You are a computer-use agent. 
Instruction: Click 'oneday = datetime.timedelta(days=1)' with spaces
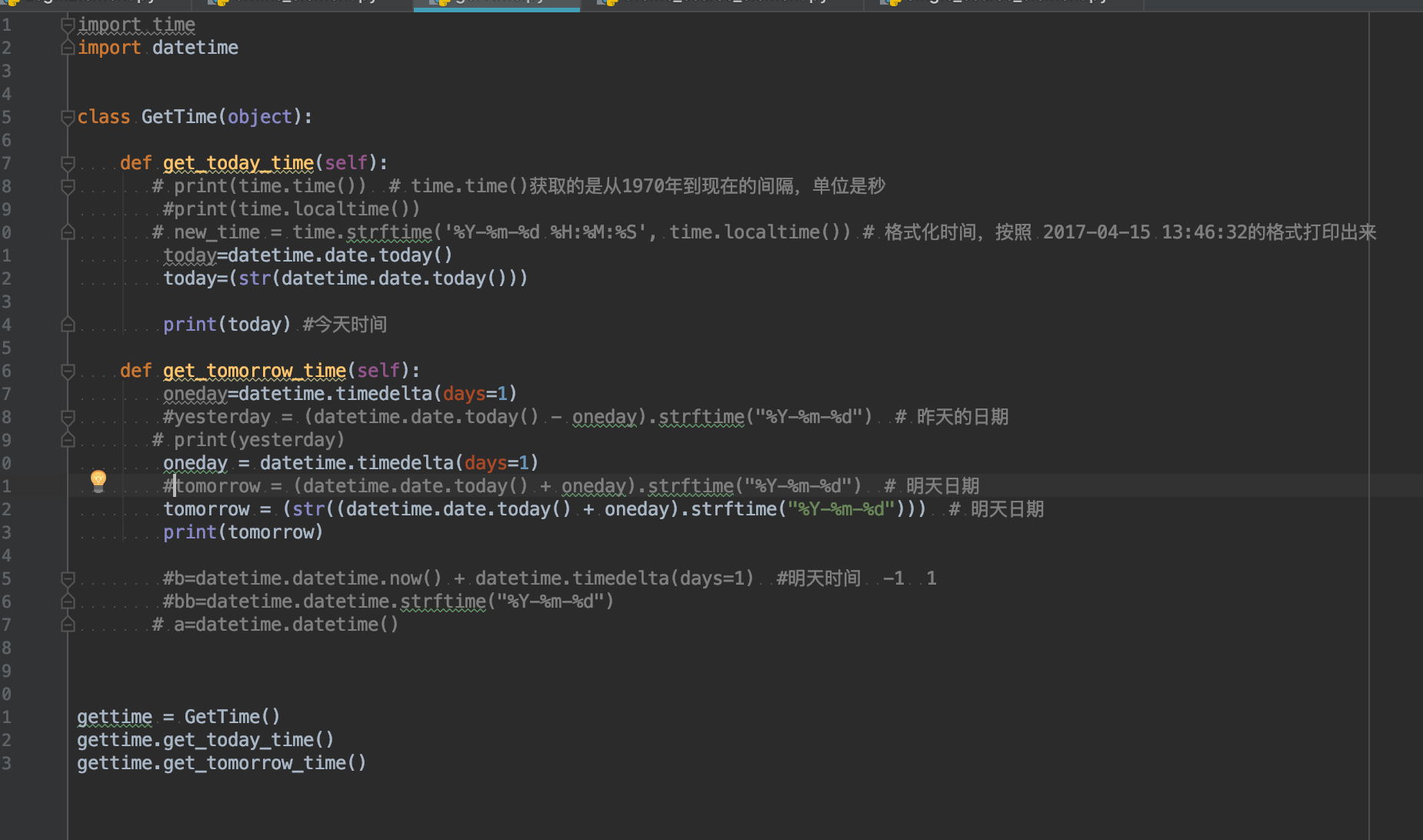351,463
